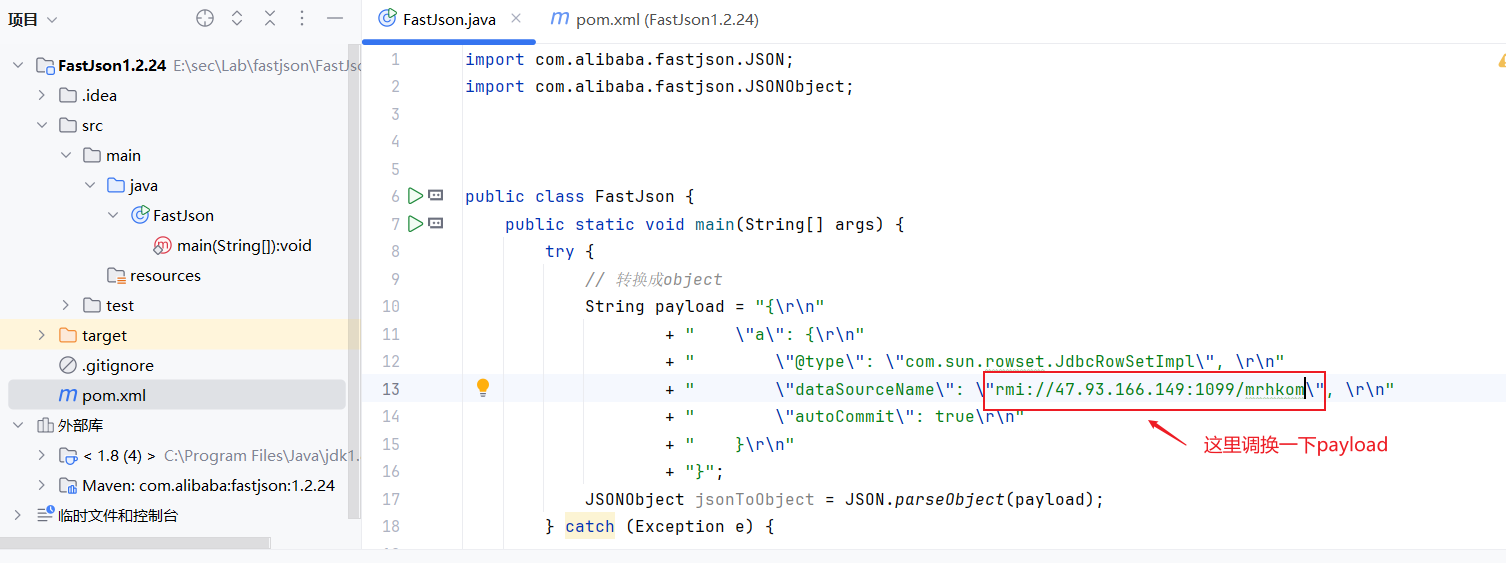Expand the Maven: com.alibaba:fastjson:1.2.24 node
Viewport: 1506px width, 563px height.
click(41, 485)
